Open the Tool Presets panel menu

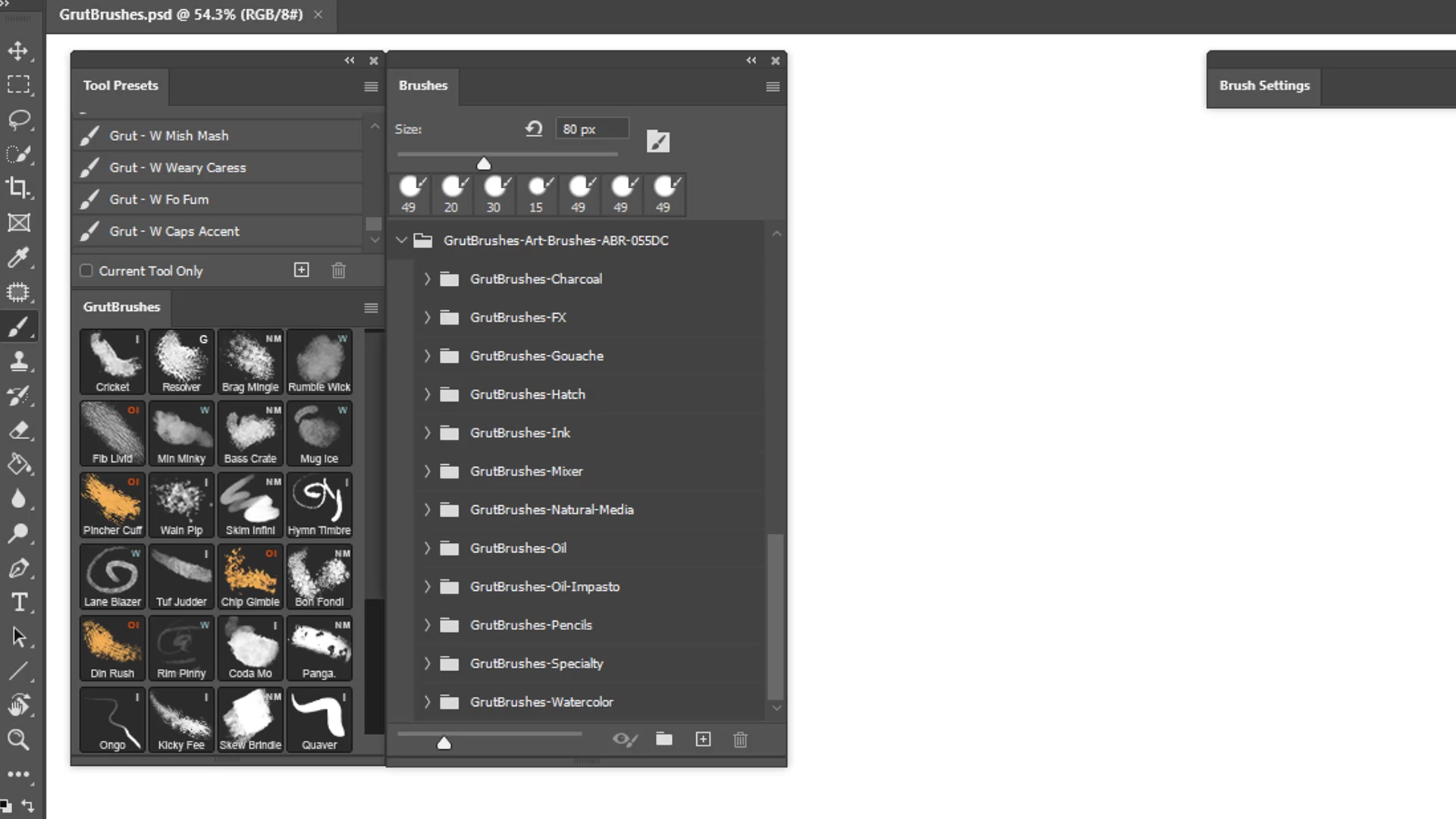pyautogui.click(x=371, y=86)
